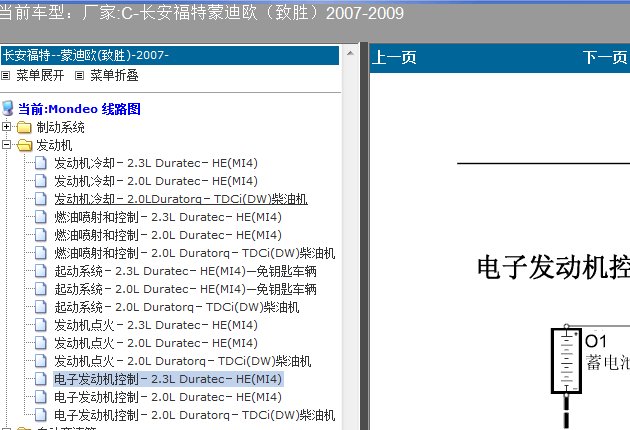Screen dimensions: 630x430
Task: Open 当前:Mondeo 线路图 link
Action: (x=79, y=109)
